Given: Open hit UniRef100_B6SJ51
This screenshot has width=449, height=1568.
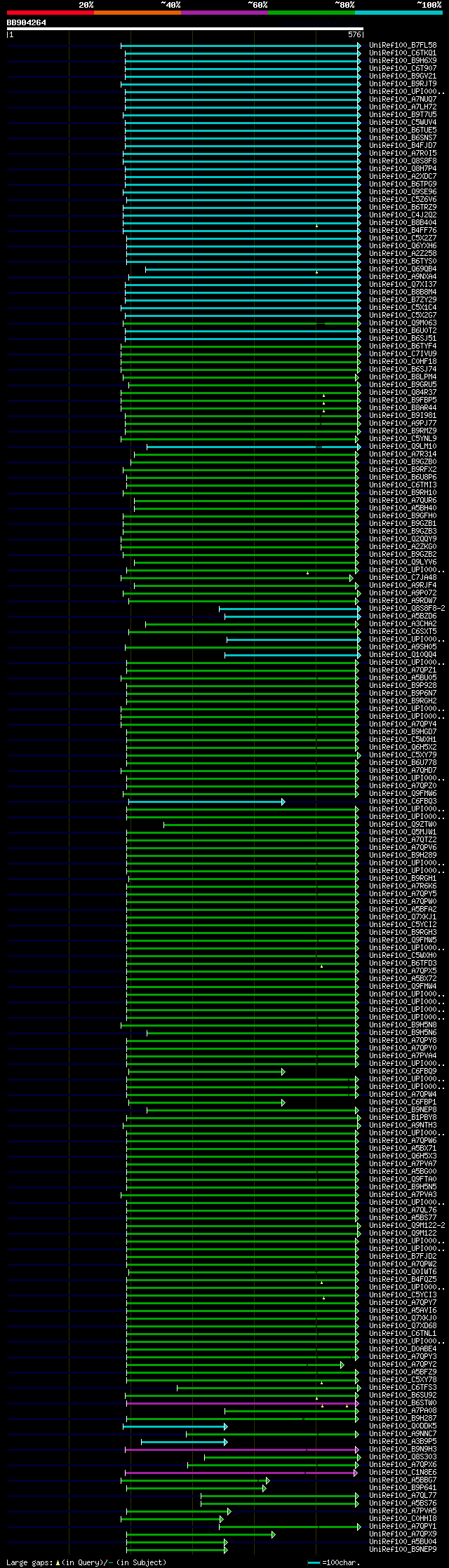Looking at the screenshot, I should [403, 339].
